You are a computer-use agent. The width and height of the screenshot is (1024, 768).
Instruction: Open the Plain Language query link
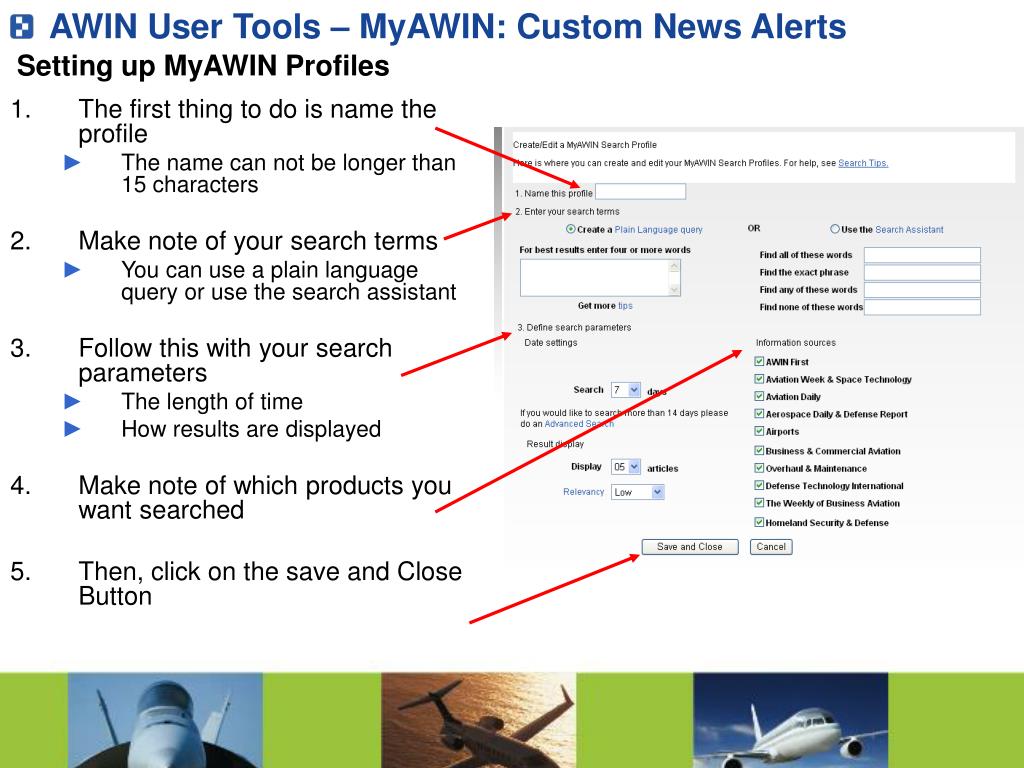pos(658,230)
